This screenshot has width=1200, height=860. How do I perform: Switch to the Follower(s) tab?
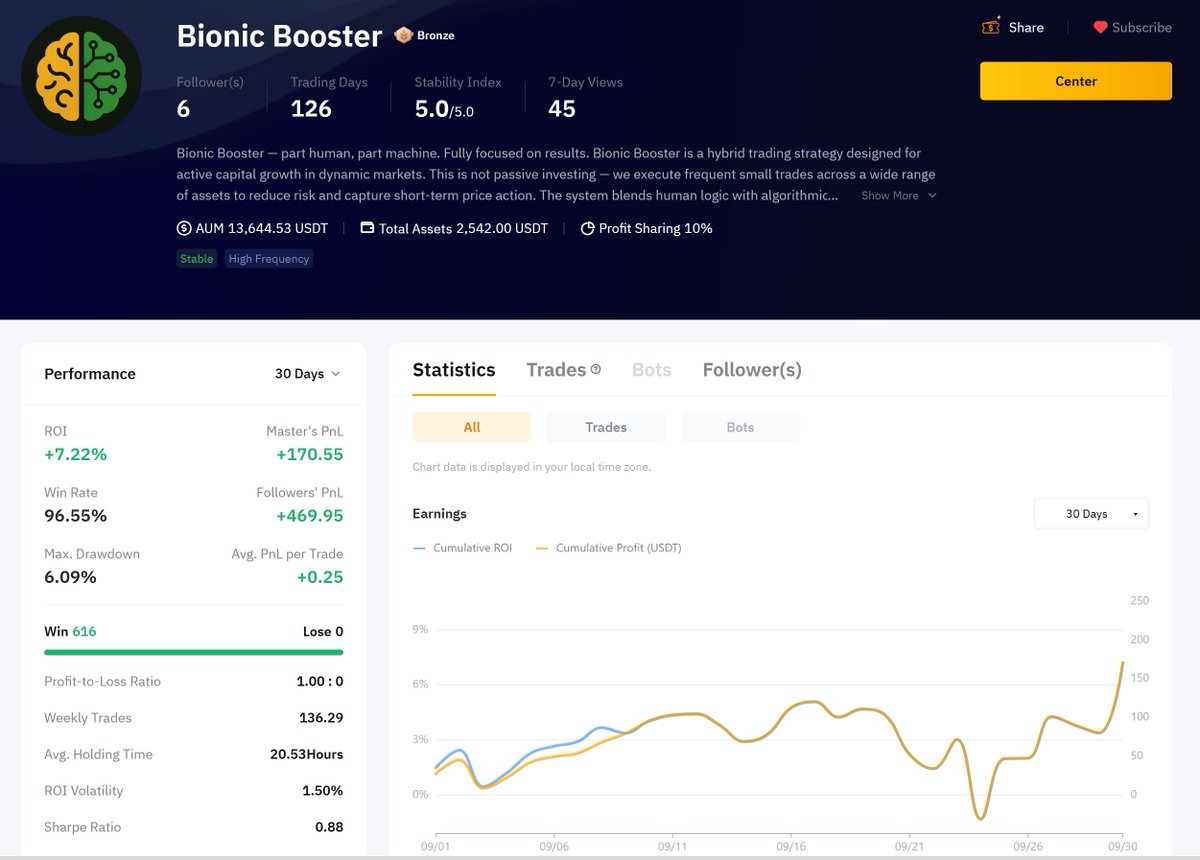pyautogui.click(x=751, y=369)
